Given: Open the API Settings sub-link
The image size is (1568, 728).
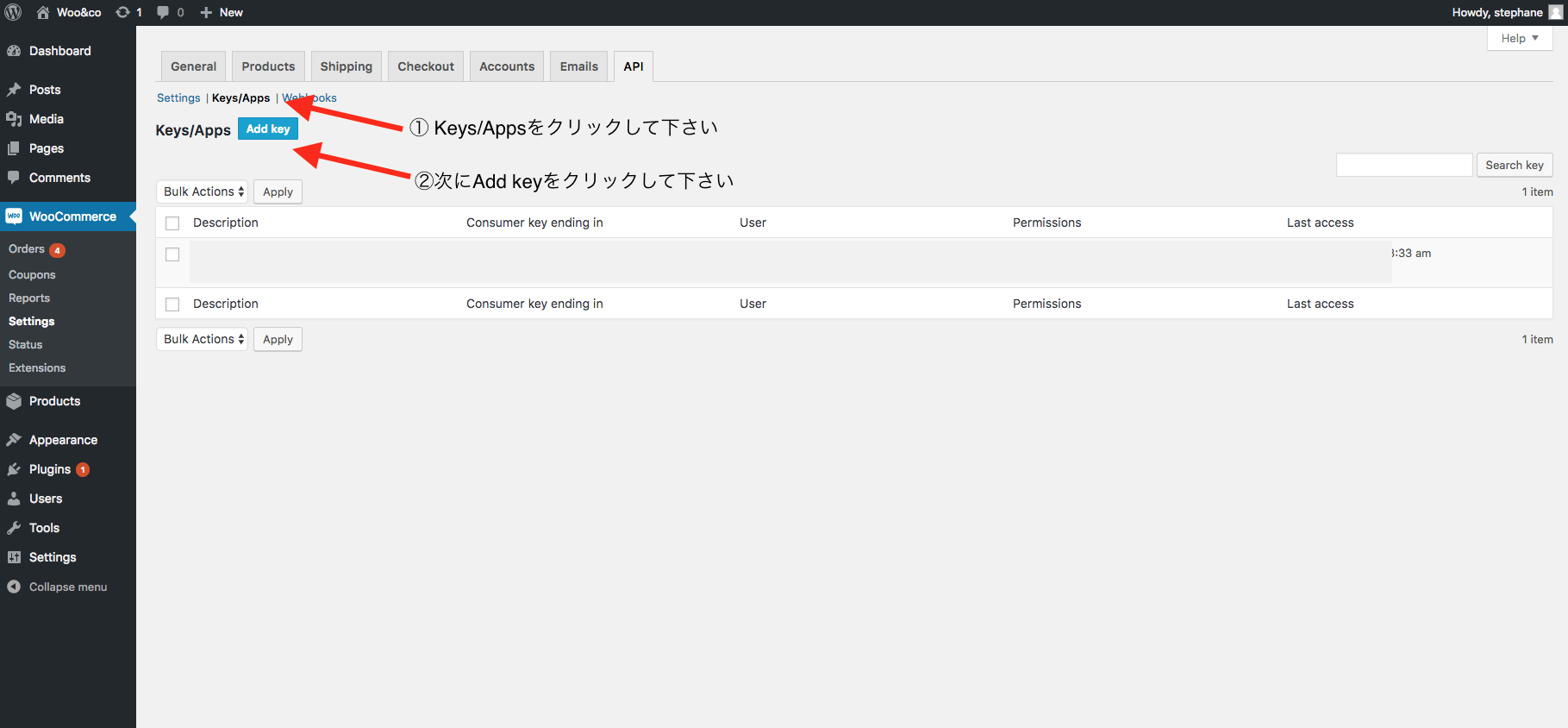Looking at the screenshot, I should 178,98.
